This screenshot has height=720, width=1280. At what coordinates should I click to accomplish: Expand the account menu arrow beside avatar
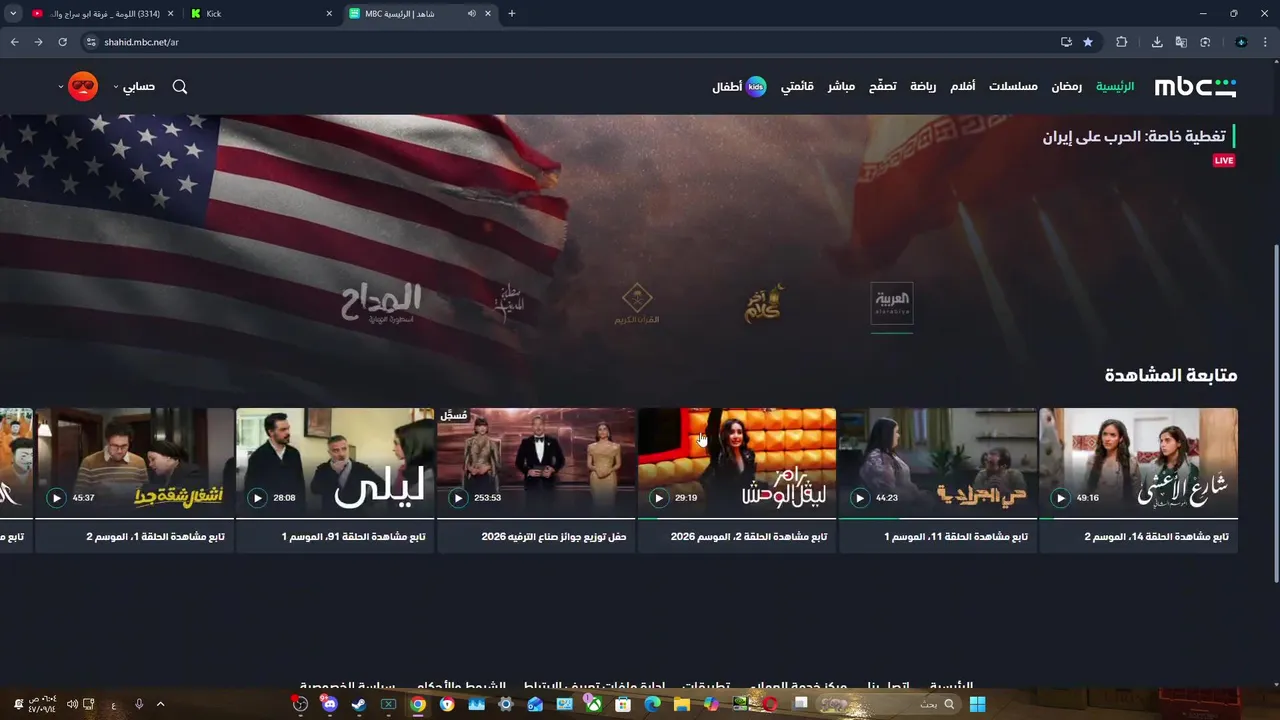pyautogui.click(x=61, y=87)
